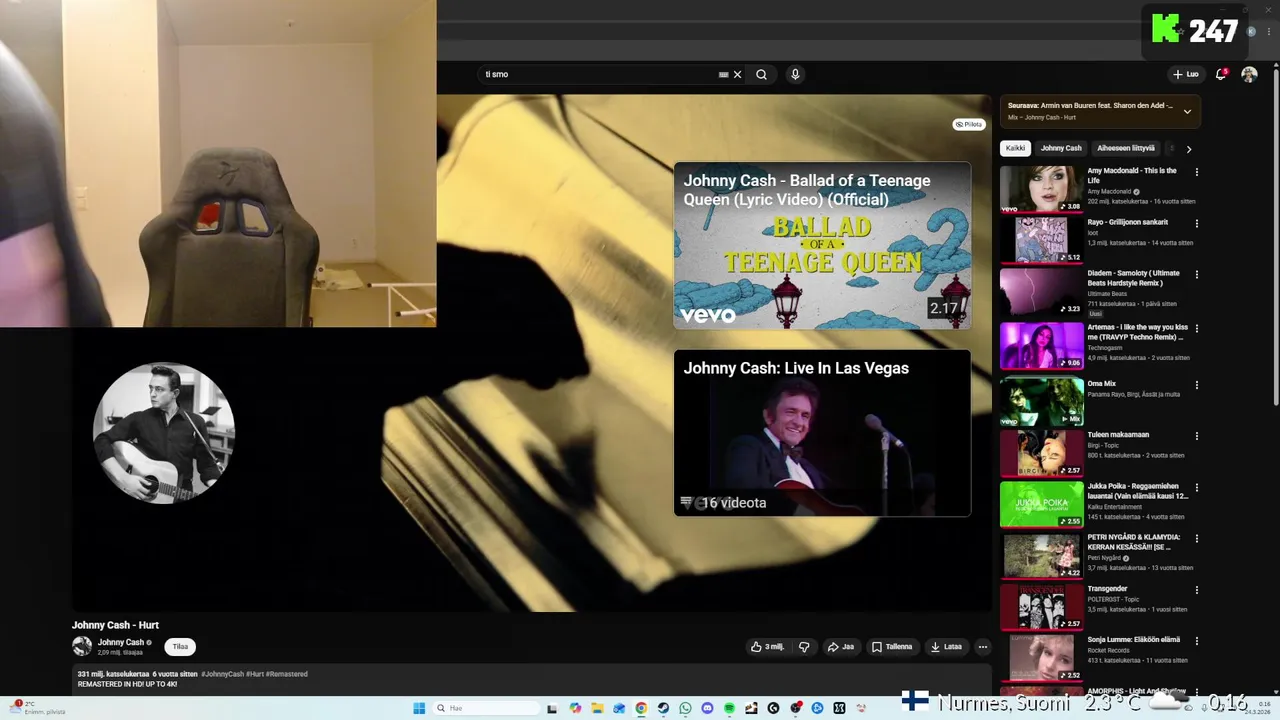This screenshot has width=1280, height=720.
Task: Save video with Tallenna button
Action: pyautogui.click(x=892, y=647)
